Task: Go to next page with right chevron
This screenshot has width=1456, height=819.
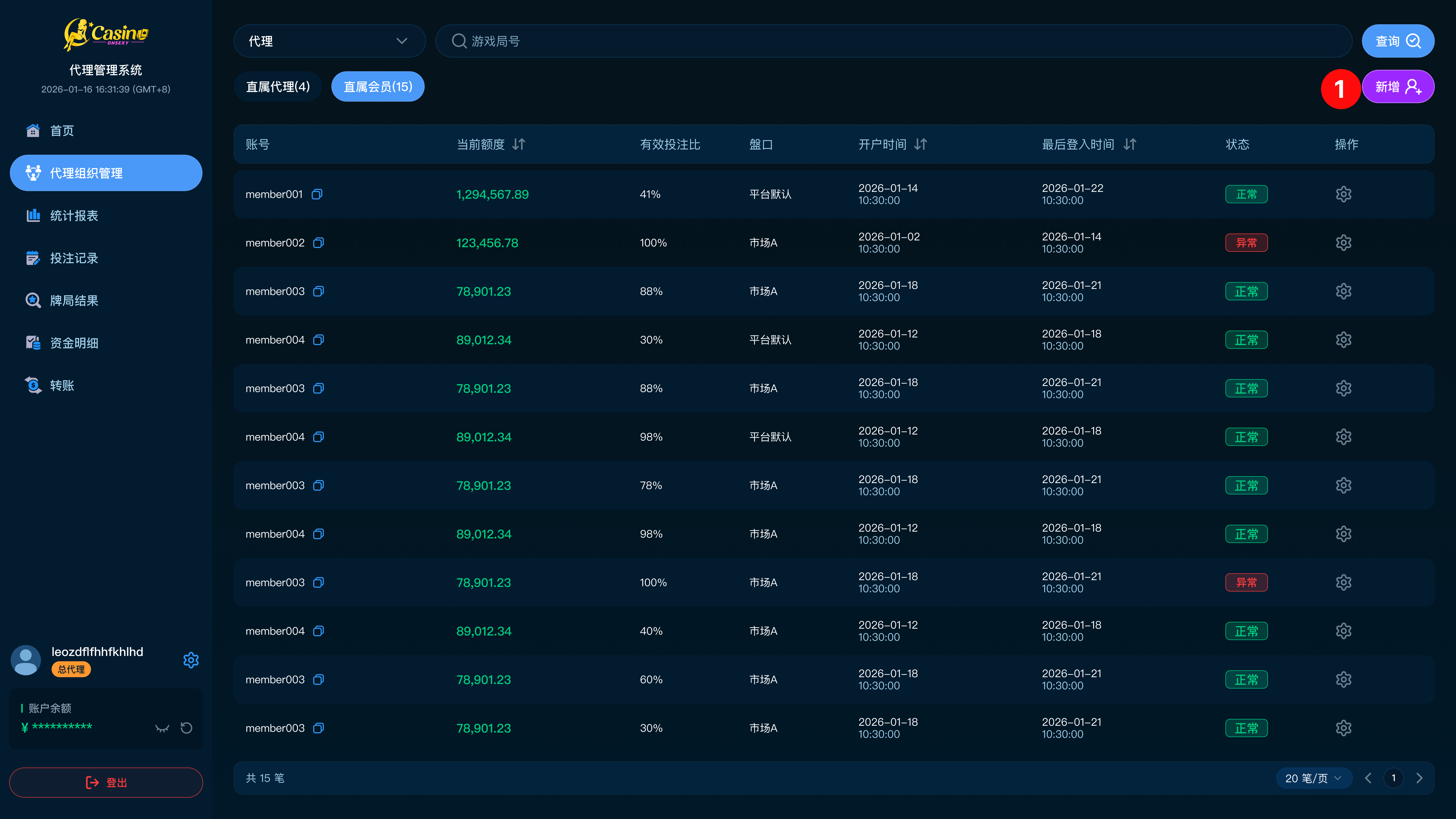Action: (x=1419, y=778)
